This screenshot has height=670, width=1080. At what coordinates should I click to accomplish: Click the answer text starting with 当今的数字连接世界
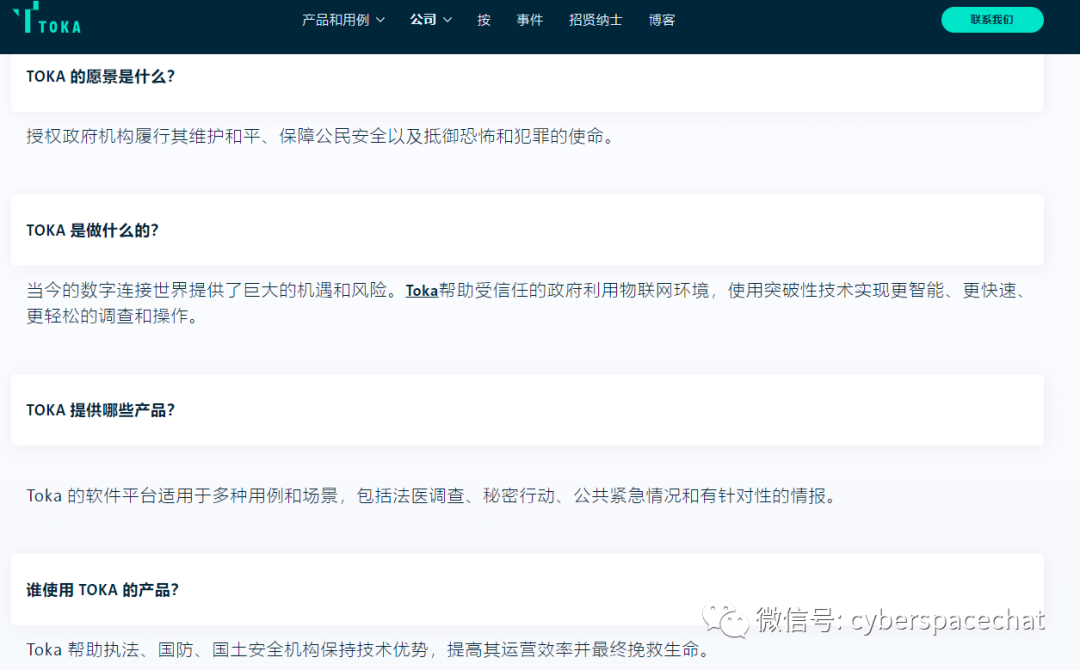[x=528, y=303]
